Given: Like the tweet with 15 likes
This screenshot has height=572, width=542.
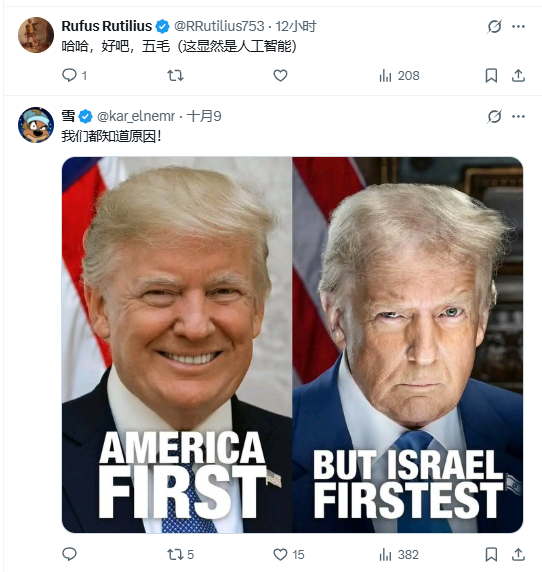Looking at the screenshot, I should click(x=289, y=554).
